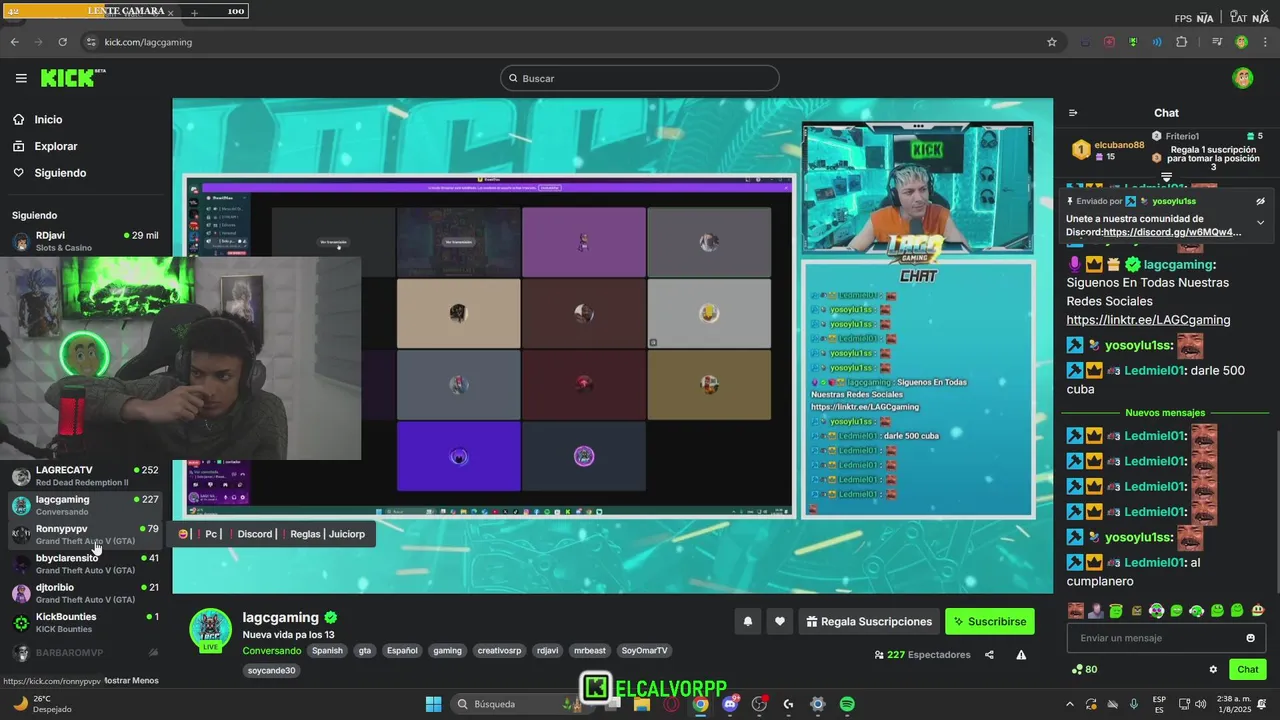The width and height of the screenshot is (1280, 720).
Task: Open Siguiendo in the sidebar
Action: coord(49,173)
